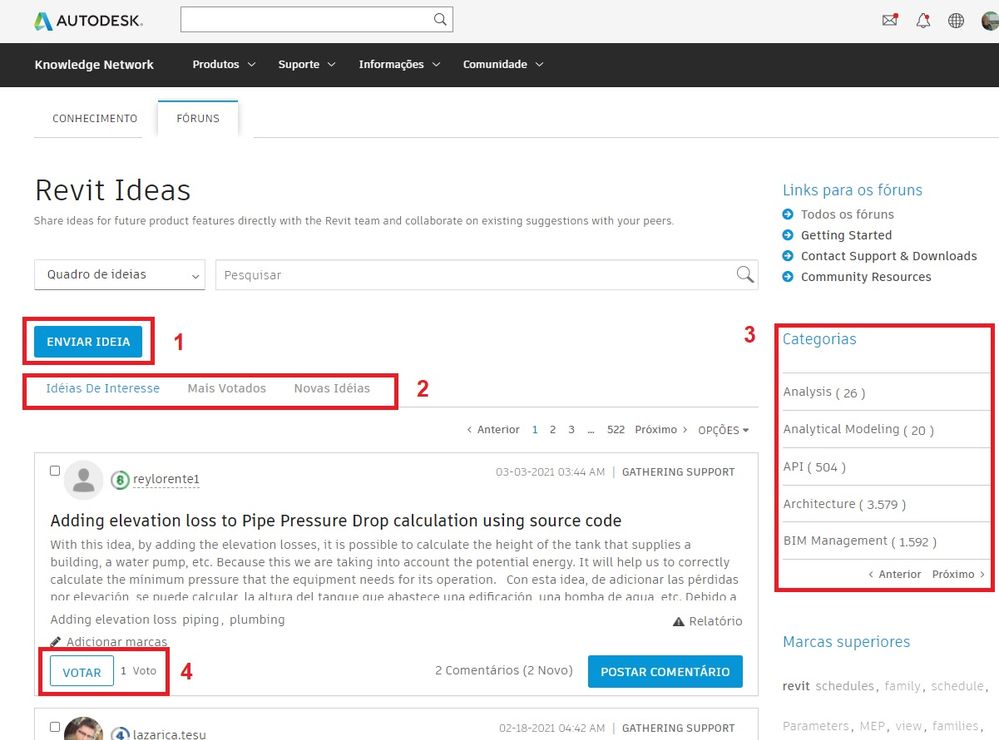Open the Quadro de ideias dropdown
The width and height of the screenshot is (999, 740).
point(120,275)
